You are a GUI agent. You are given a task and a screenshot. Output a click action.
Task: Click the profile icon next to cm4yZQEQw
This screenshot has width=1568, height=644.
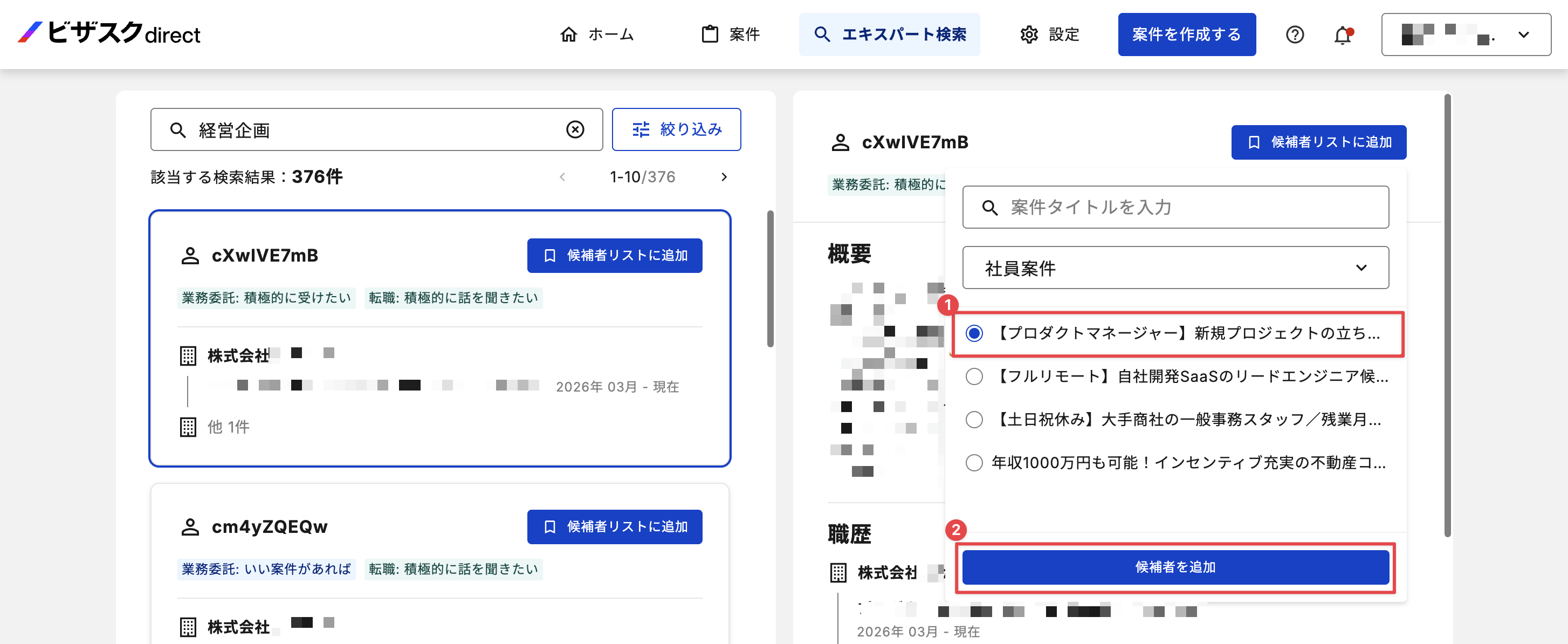[x=190, y=526]
